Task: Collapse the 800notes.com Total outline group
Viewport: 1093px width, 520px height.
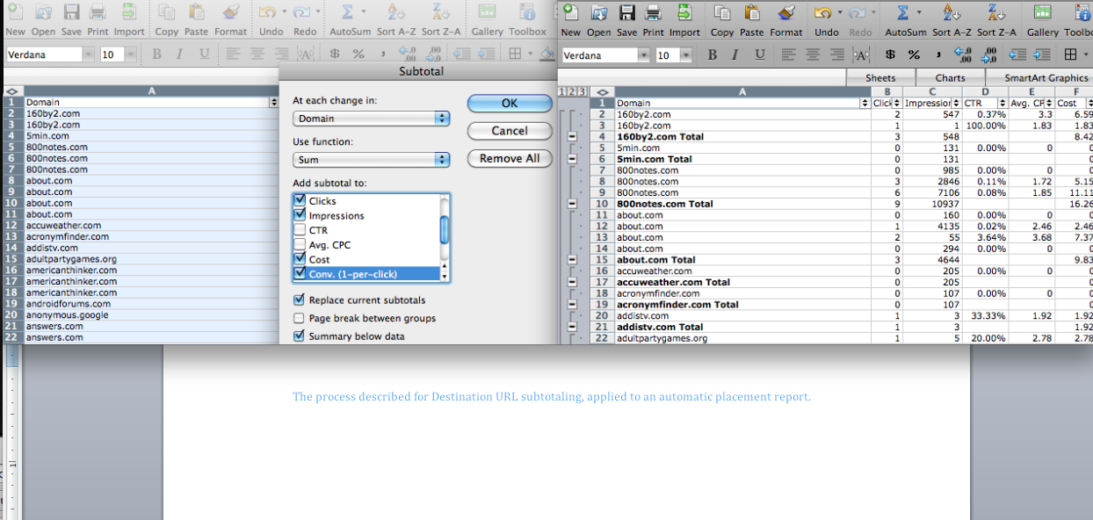Action: click(x=572, y=204)
